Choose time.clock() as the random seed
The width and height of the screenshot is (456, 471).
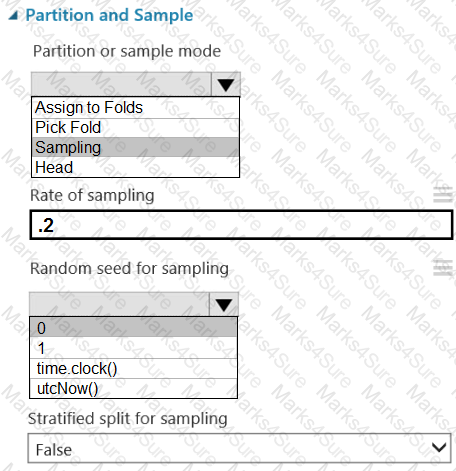pos(133,368)
